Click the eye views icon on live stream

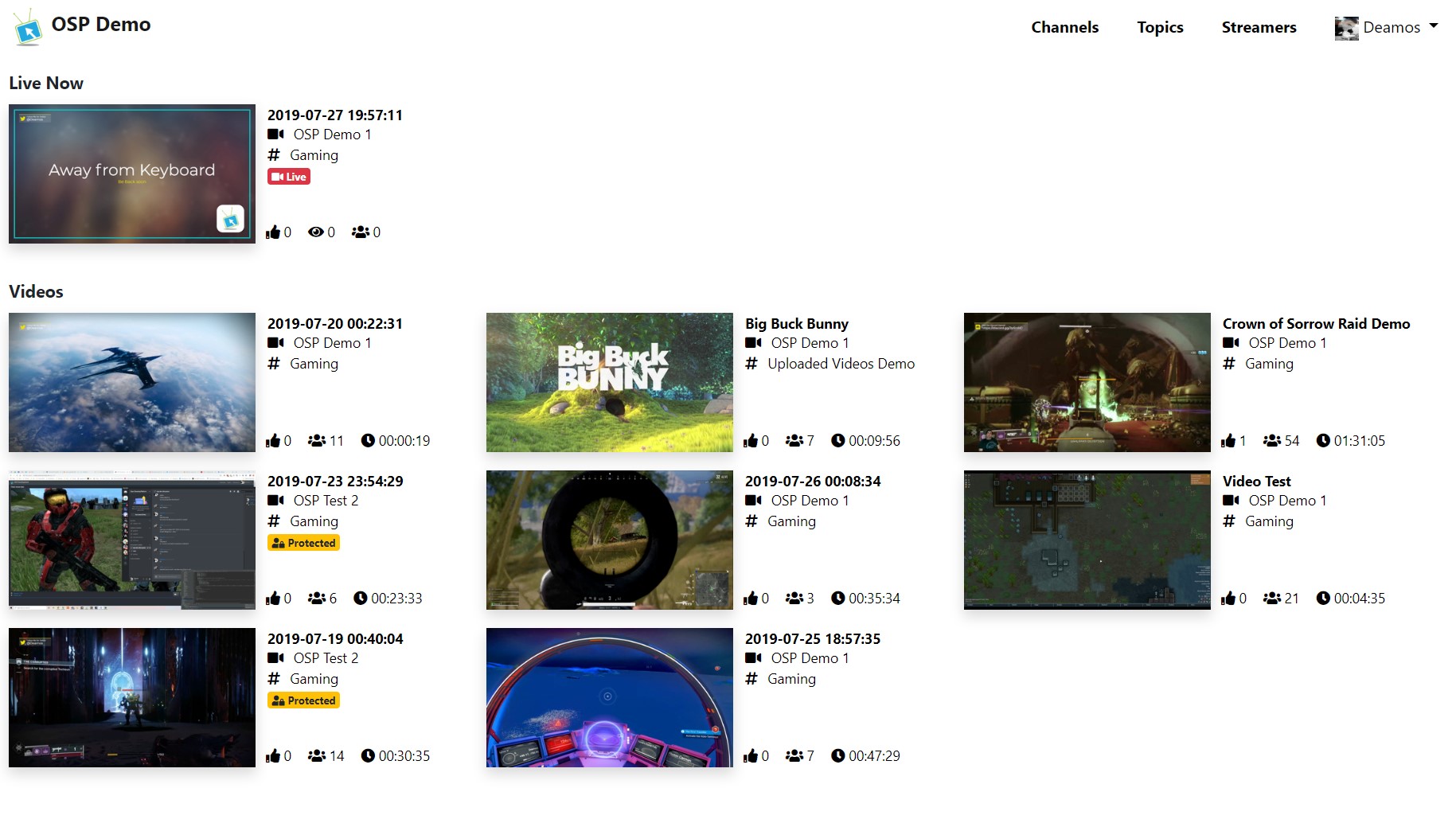pyautogui.click(x=316, y=232)
